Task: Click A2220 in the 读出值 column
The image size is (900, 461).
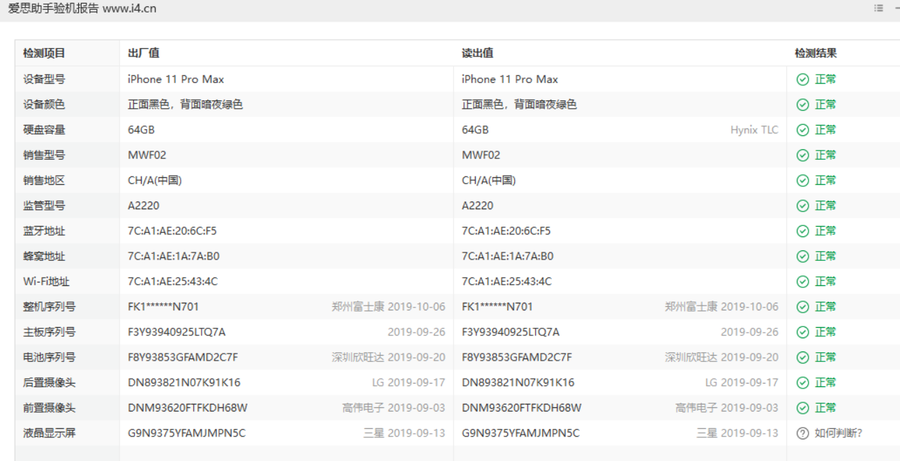Action: click(x=478, y=206)
